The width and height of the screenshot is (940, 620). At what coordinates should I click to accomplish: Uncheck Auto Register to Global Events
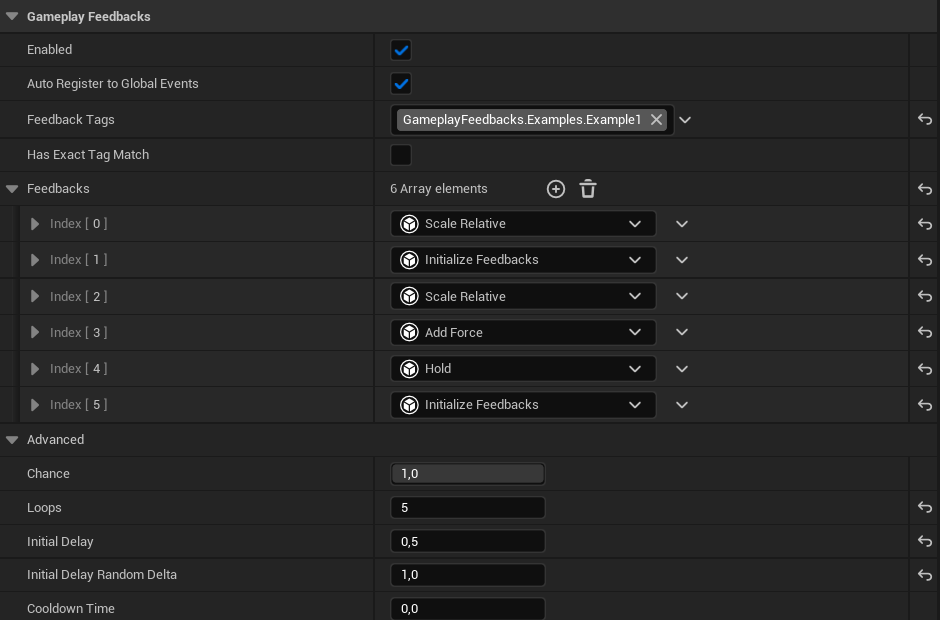click(x=401, y=83)
